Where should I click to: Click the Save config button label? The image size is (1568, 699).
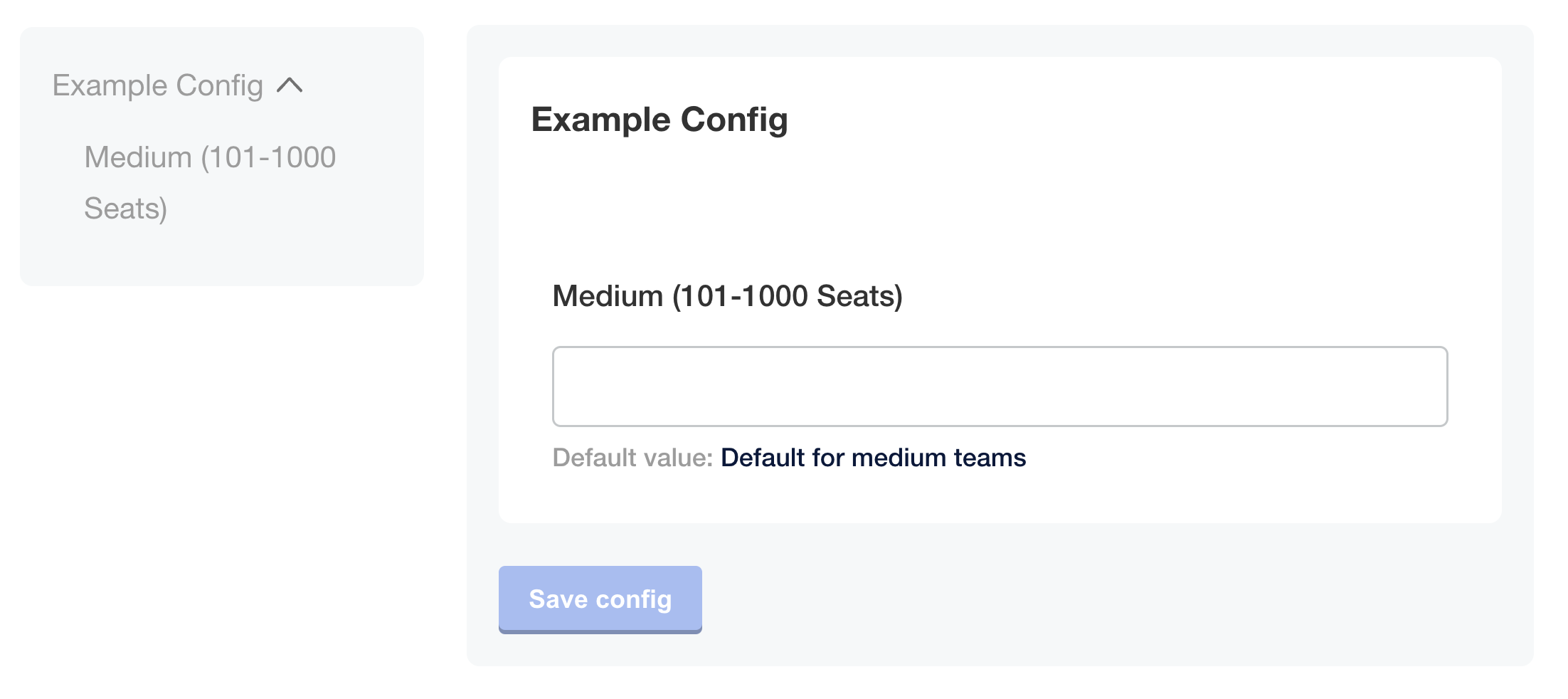coord(599,599)
